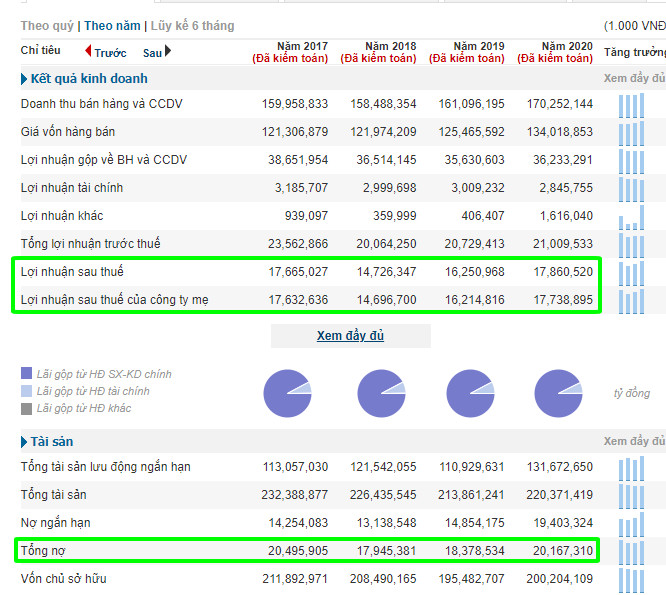
Task: Open growth chart for Tổng lợi nhuận trước thuế
Action: [x=632, y=245]
